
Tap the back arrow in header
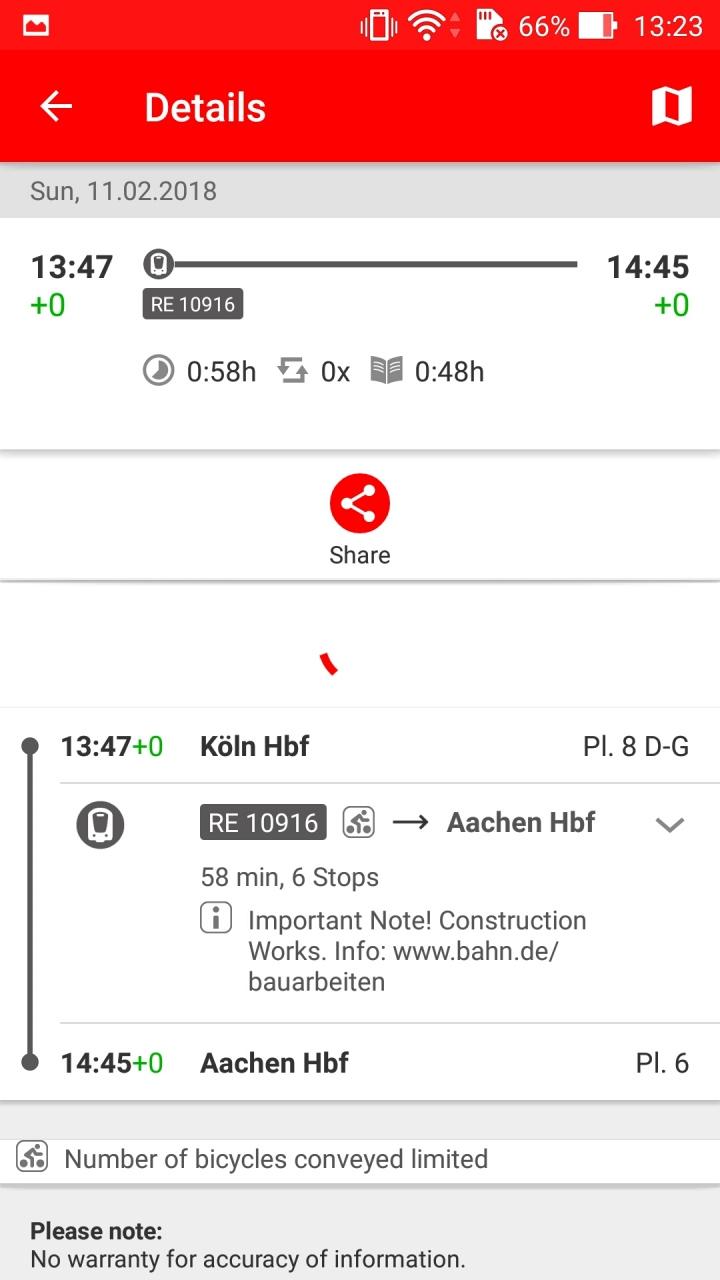56,107
